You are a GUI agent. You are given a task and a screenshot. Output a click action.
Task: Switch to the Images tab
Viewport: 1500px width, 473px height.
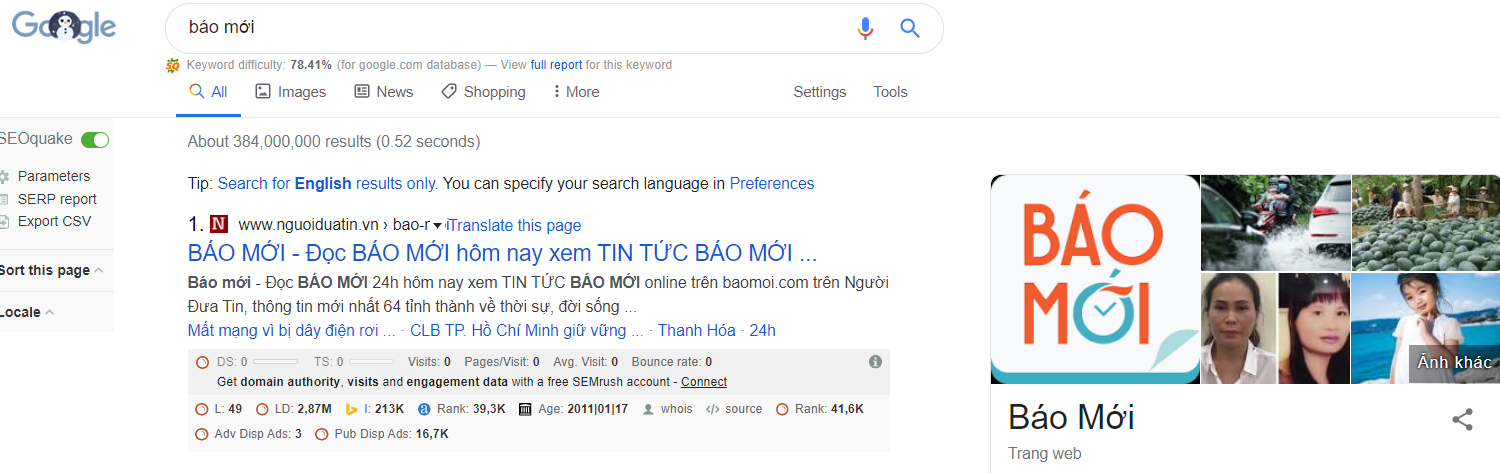point(291,92)
